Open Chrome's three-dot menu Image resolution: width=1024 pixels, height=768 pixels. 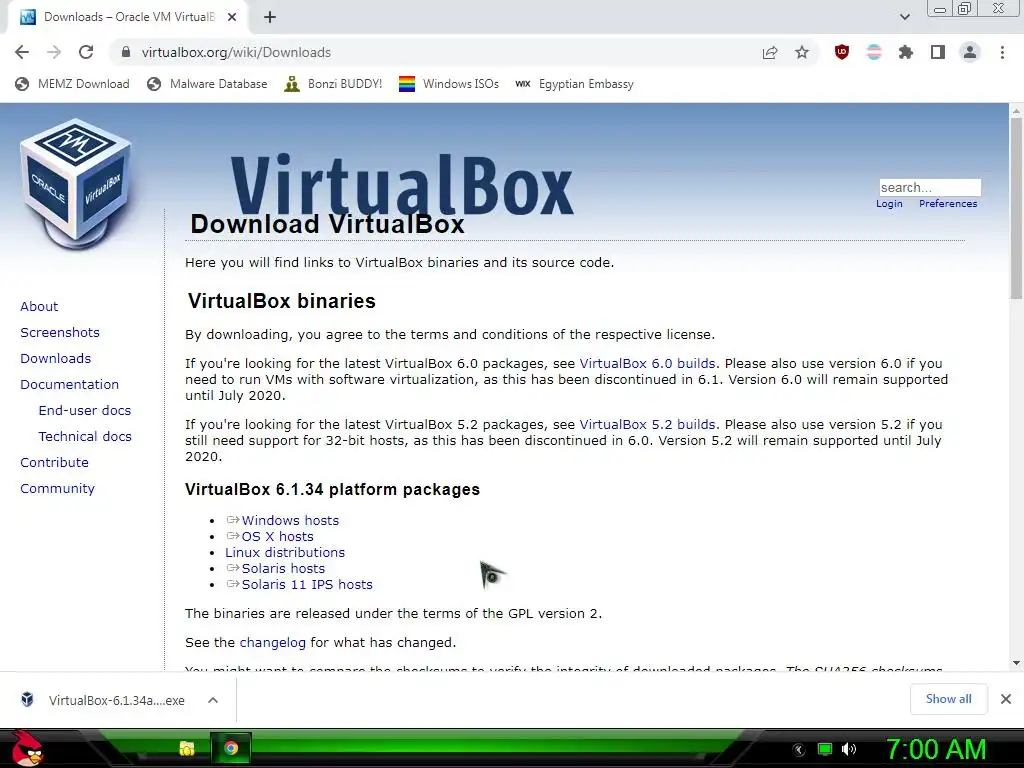(x=1002, y=52)
